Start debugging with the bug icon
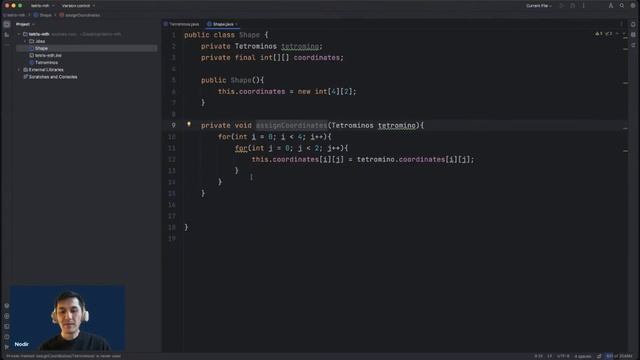The width and height of the screenshot is (640, 360). (573, 6)
